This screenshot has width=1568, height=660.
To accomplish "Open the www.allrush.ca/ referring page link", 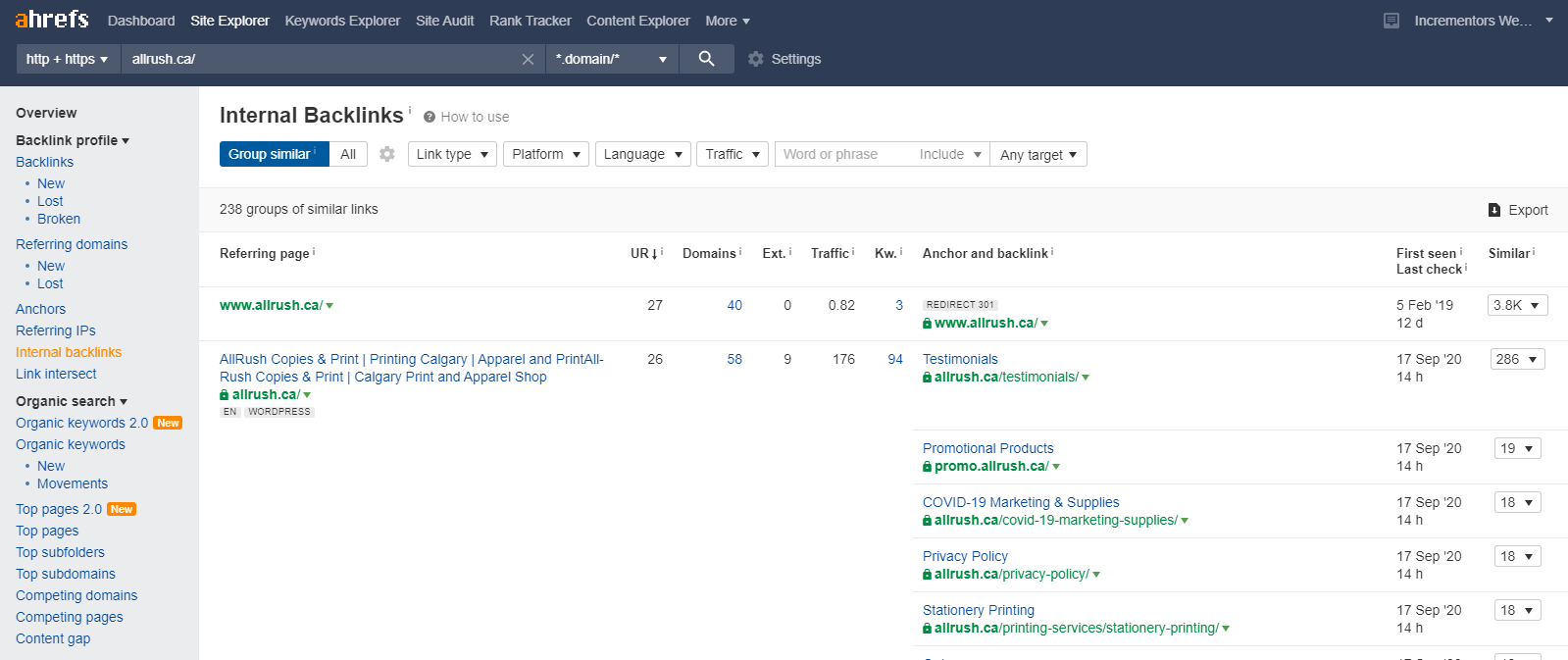I will [x=271, y=305].
